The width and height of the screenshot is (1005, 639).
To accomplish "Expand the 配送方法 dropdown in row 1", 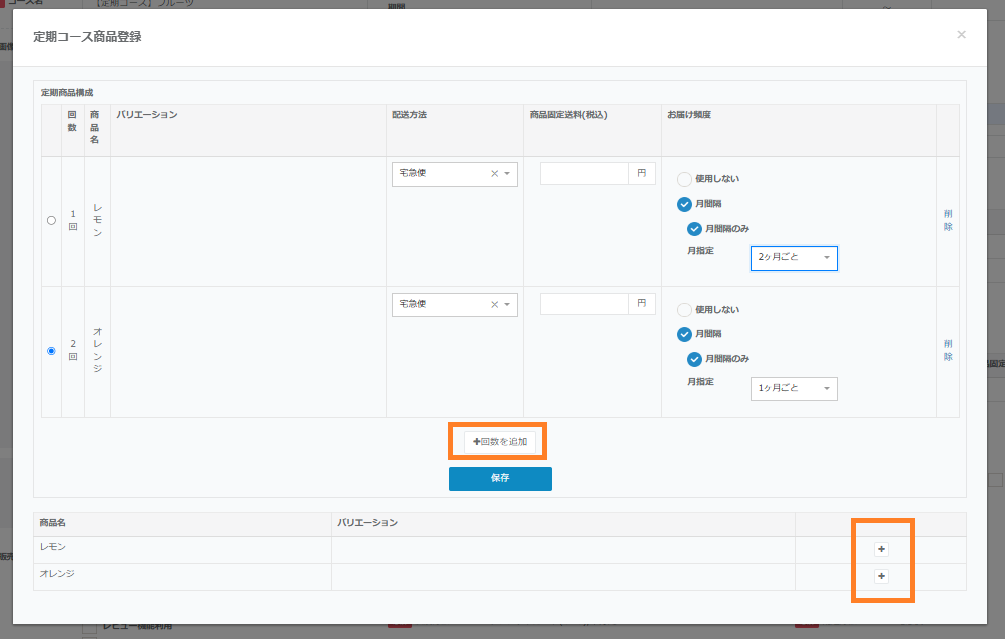I will 508,174.
